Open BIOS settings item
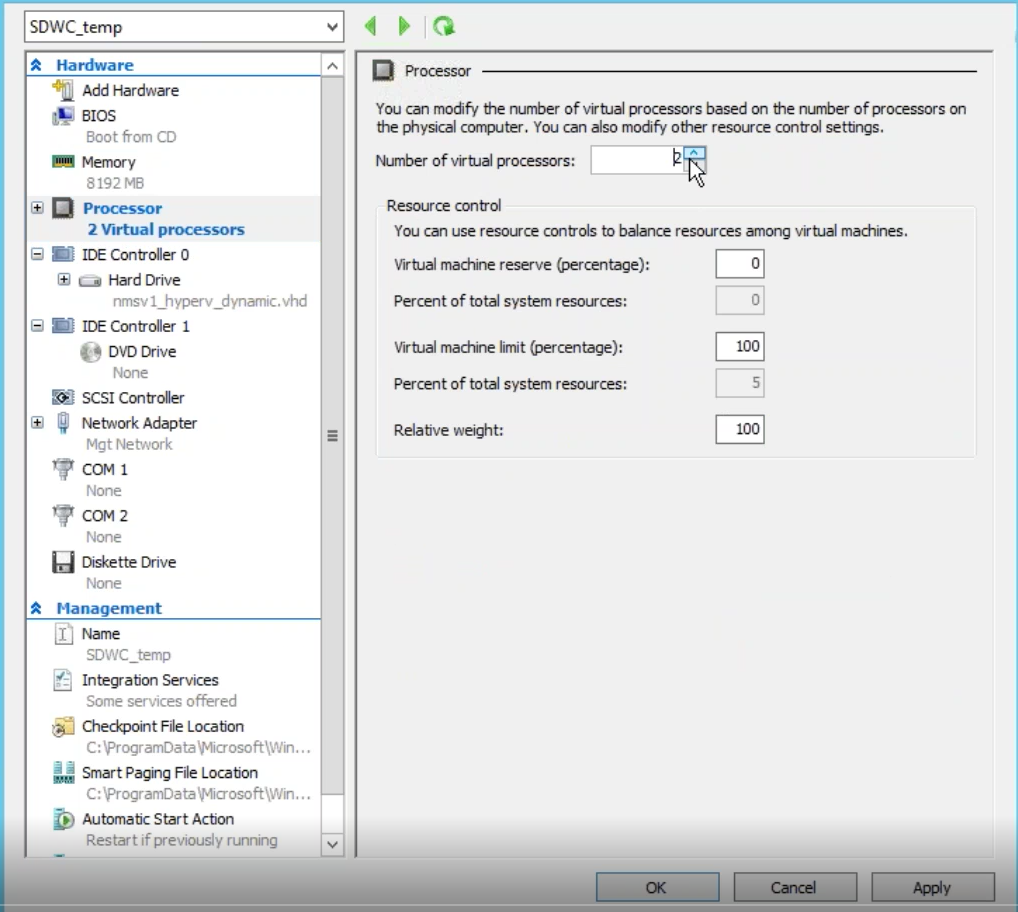The image size is (1018, 912). (x=99, y=116)
